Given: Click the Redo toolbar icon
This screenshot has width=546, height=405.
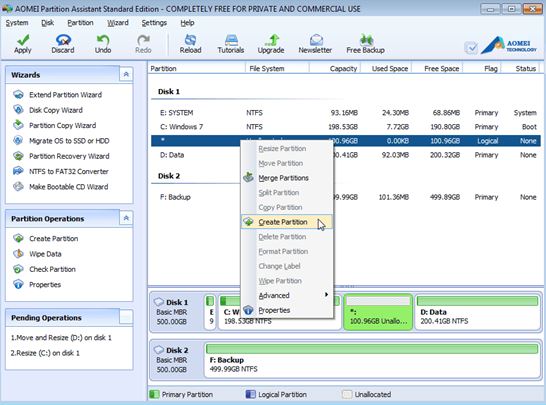Looking at the screenshot, I should (x=143, y=40).
